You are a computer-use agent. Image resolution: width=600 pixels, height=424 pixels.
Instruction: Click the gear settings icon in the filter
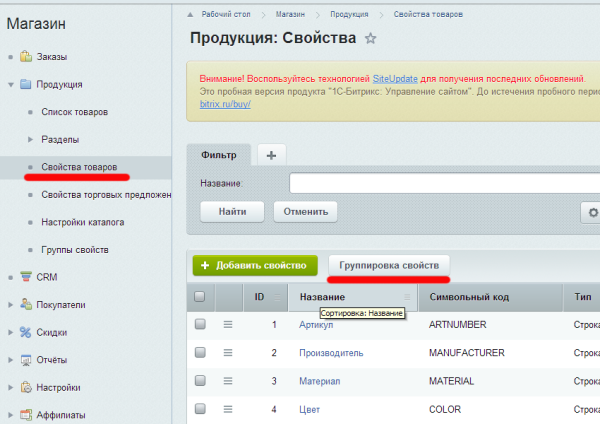pos(592,212)
